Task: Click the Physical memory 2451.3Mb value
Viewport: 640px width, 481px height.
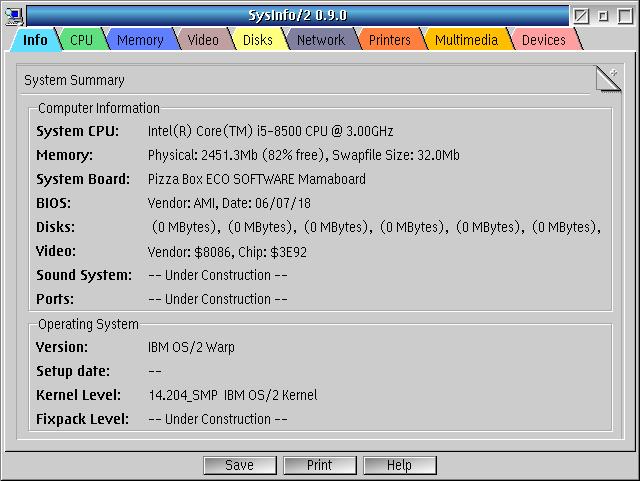Action: pos(303,155)
